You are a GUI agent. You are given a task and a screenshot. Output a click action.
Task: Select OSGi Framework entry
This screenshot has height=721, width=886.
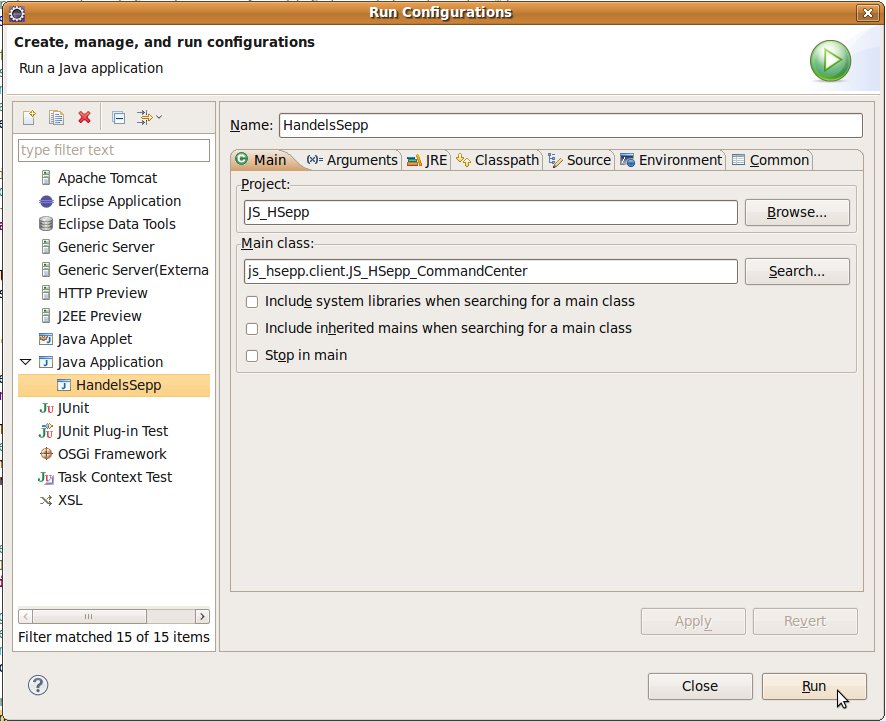[111, 454]
